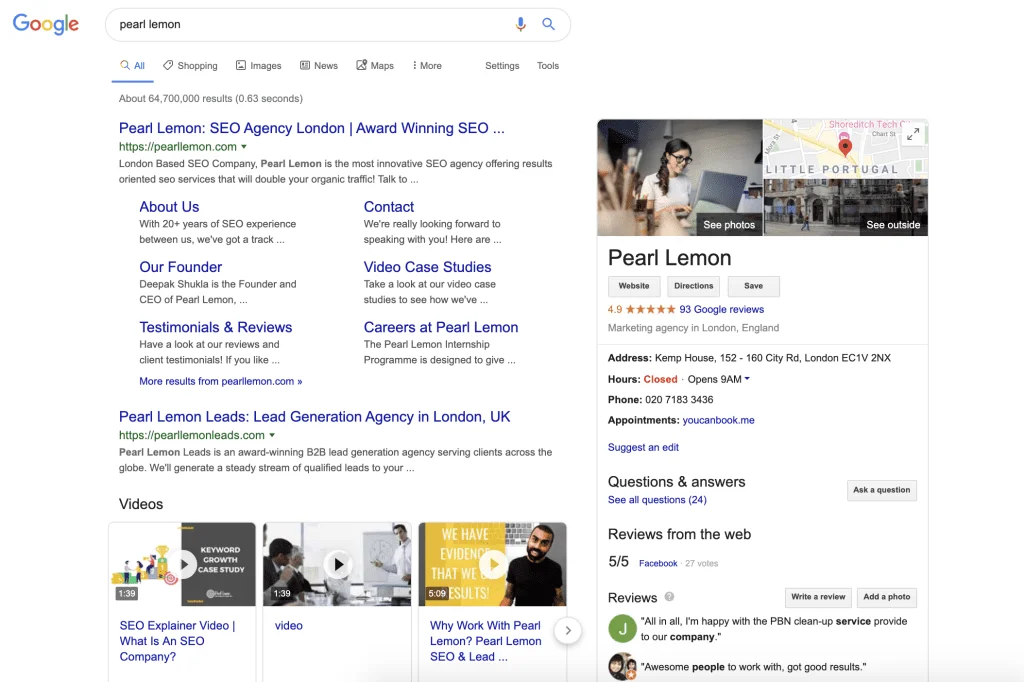Open the About Us sitelink
This screenshot has height=682, width=1024.
[169, 206]
